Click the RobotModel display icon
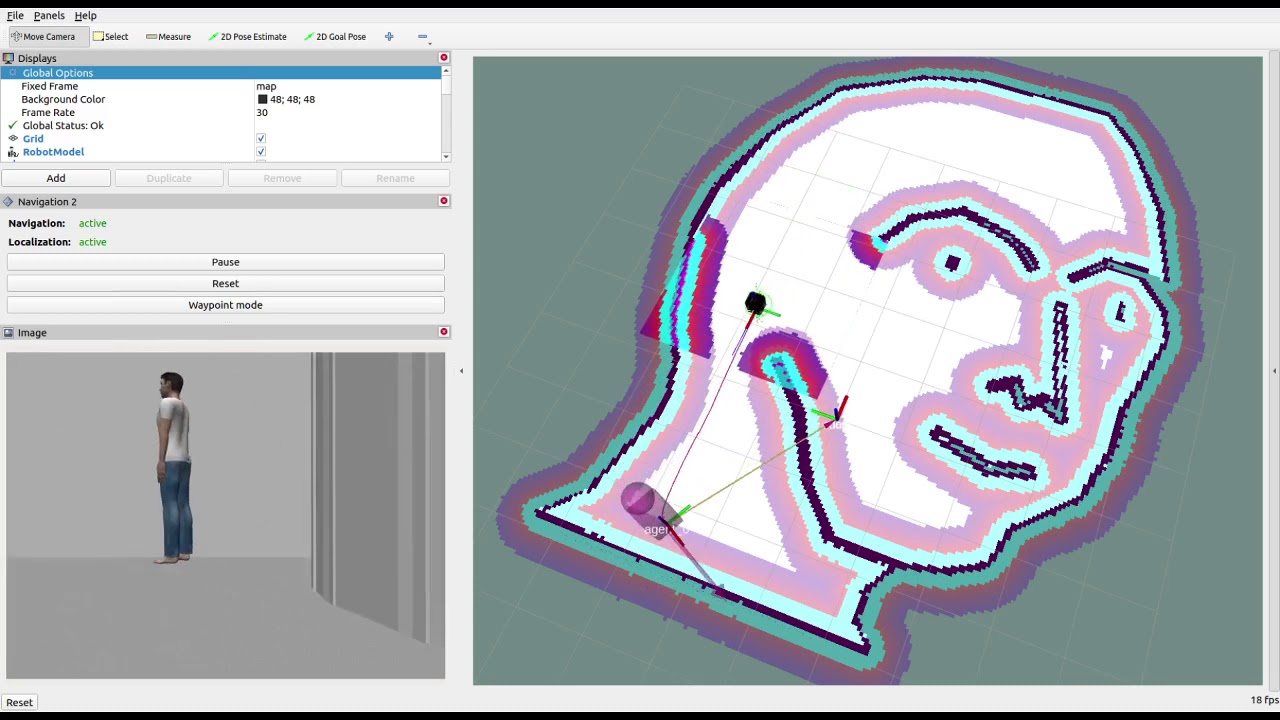The height and width of the screenshot is (720, 1280). pos(13,152)
